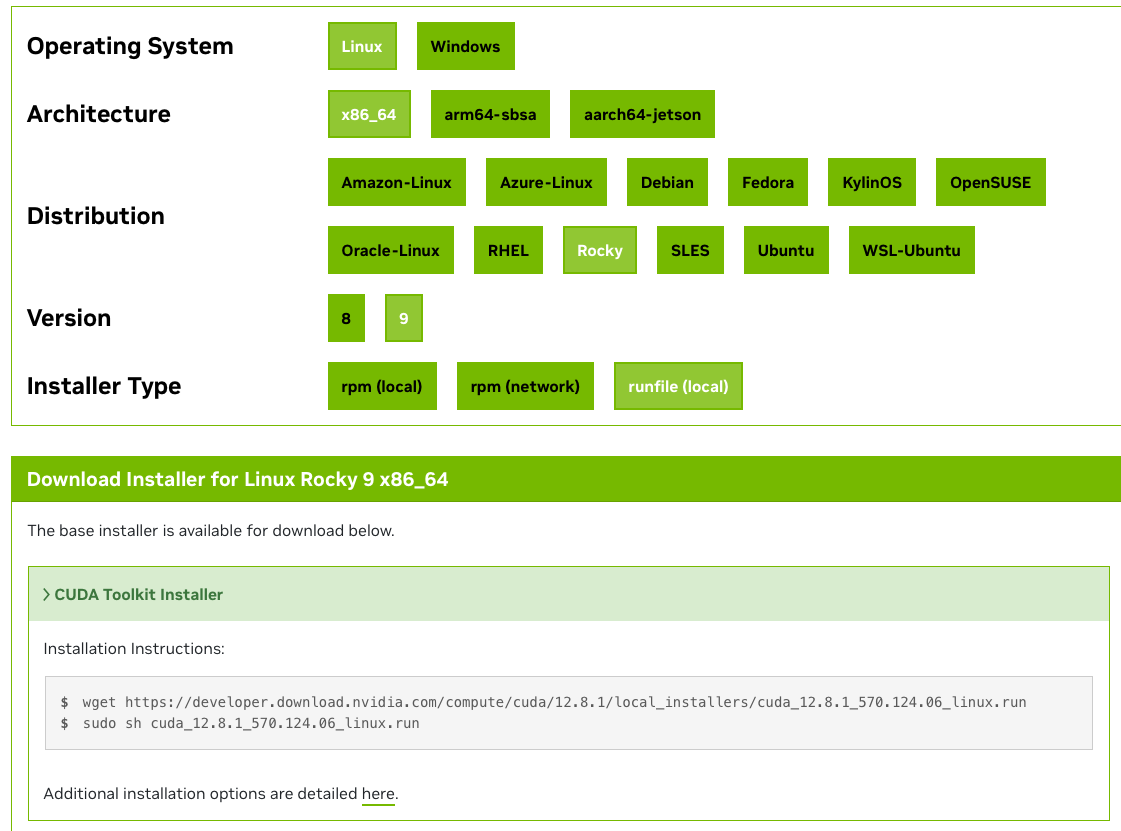Viewport: 1121px width, 831px height.
Task: Choose Azure-Linux distribution
Action: click(546, 182)
